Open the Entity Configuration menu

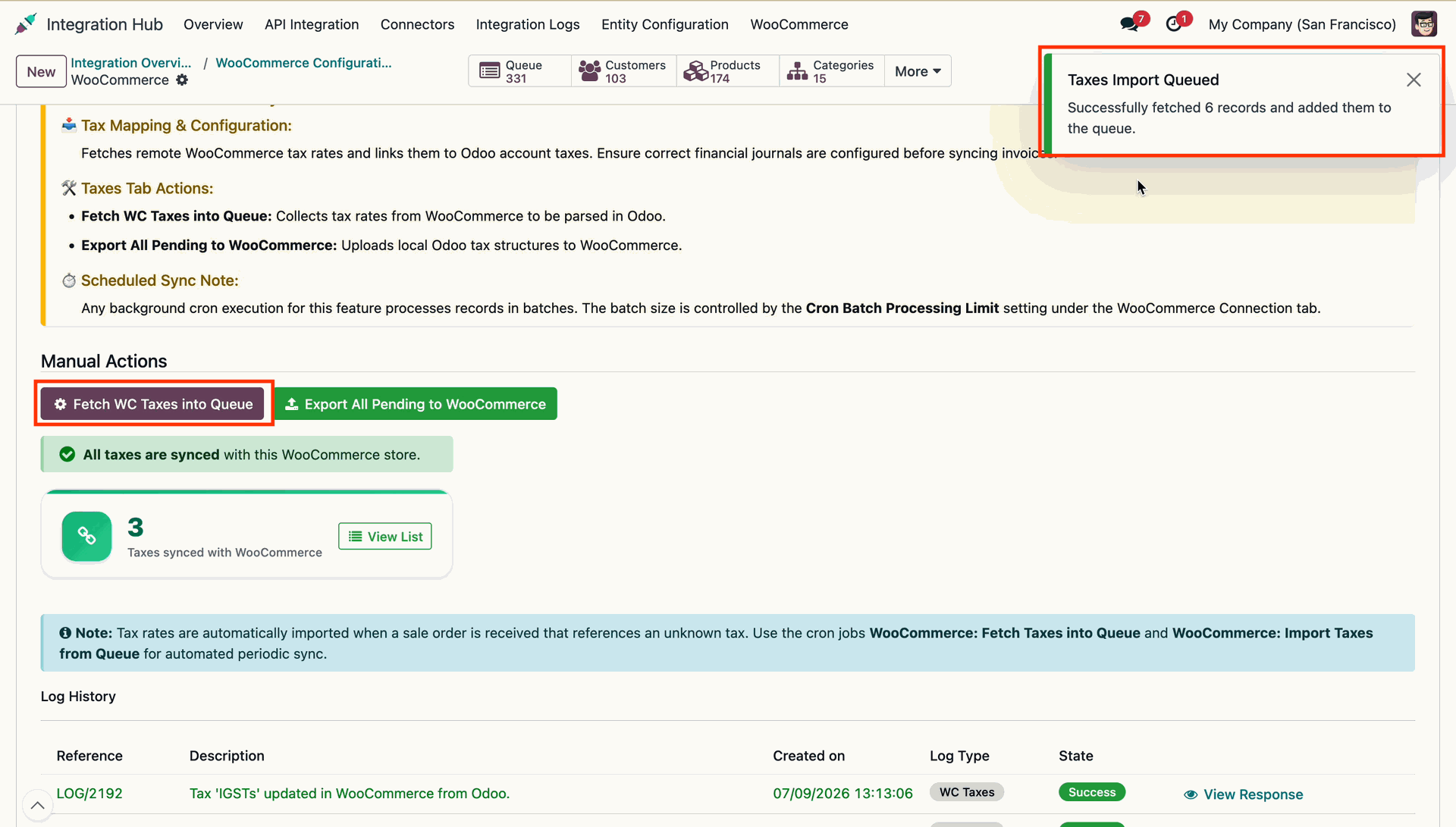click(664, 24)
